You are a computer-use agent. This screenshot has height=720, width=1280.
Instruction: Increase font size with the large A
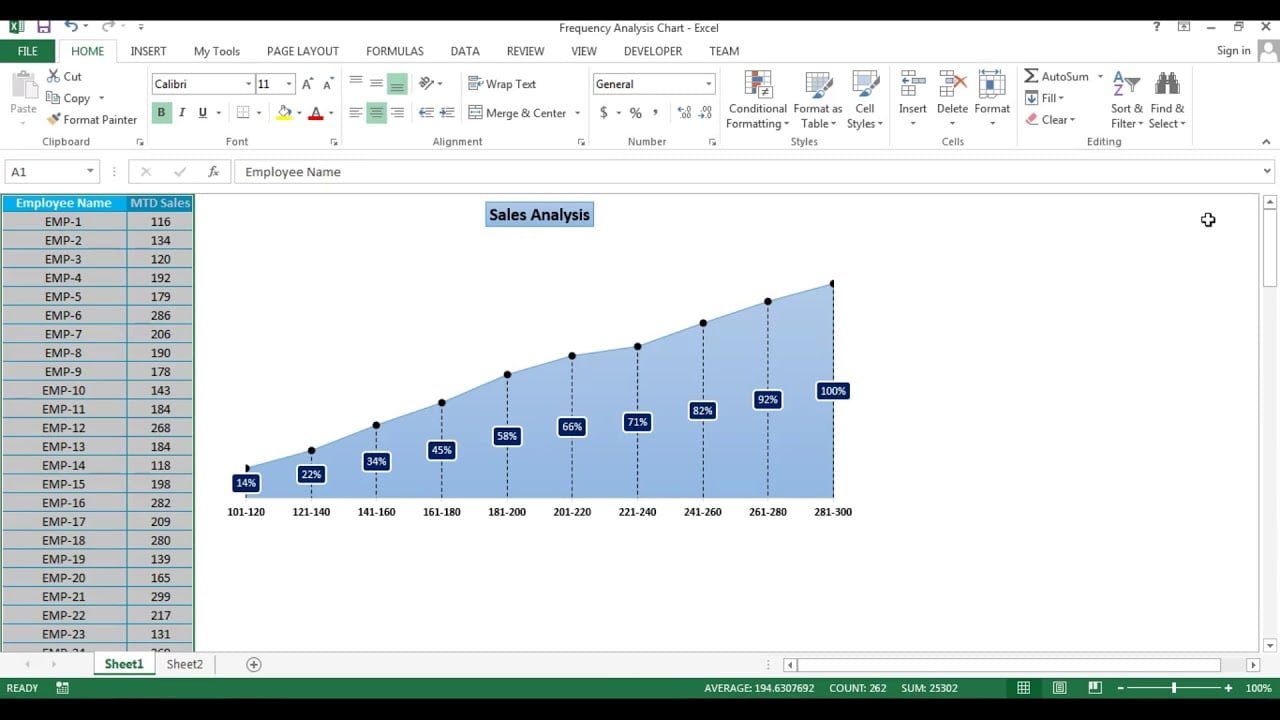308,84
